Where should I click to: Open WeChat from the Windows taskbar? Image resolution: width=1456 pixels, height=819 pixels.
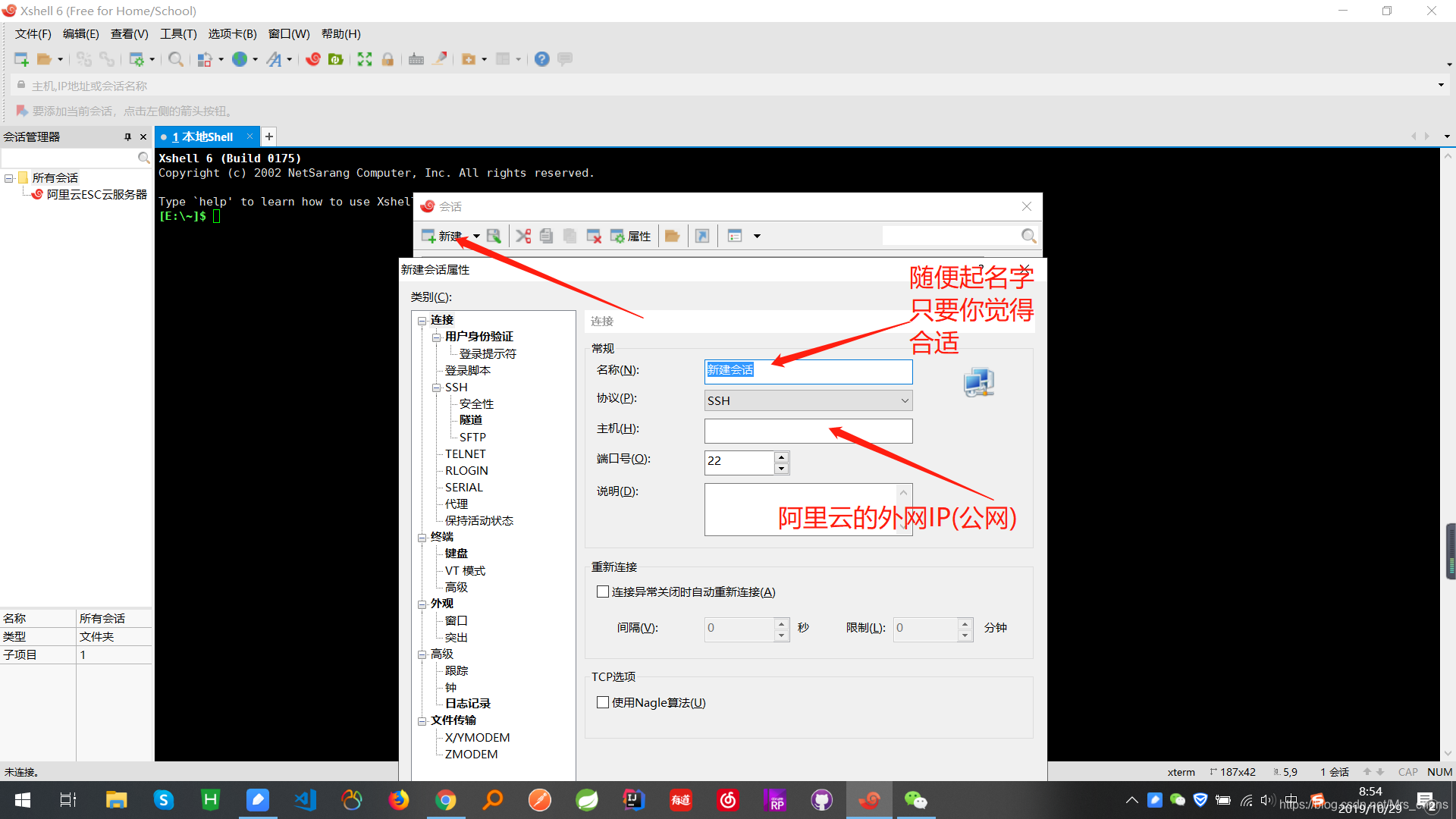coord(916,800)
